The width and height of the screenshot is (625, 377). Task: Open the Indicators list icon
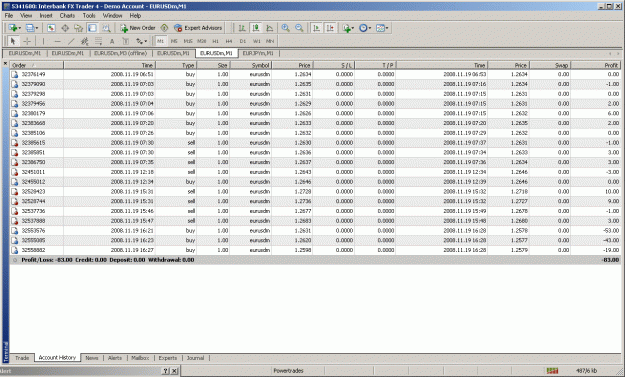click(x=346, y=28)
